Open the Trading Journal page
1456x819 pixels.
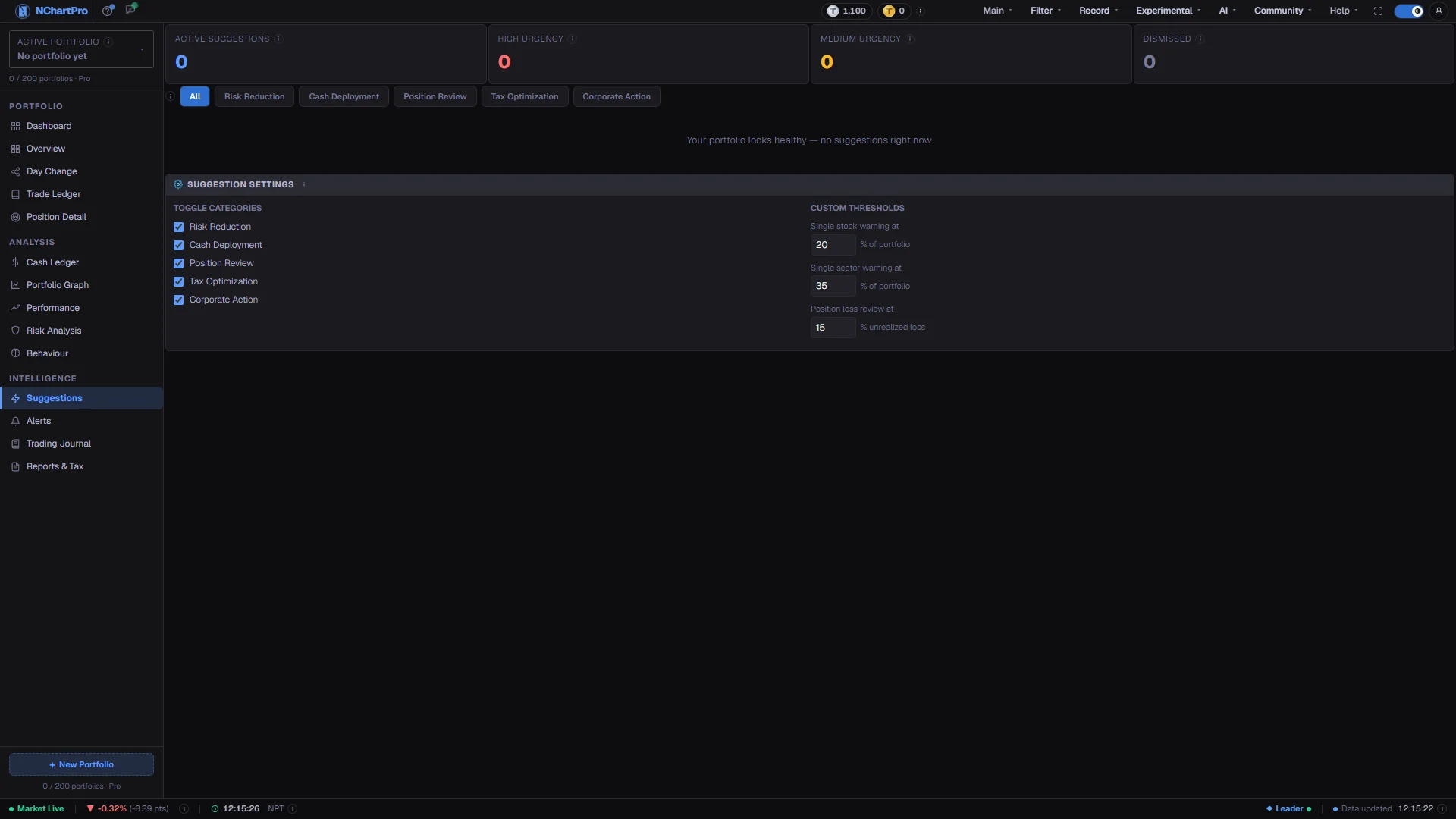coord(81,444)
